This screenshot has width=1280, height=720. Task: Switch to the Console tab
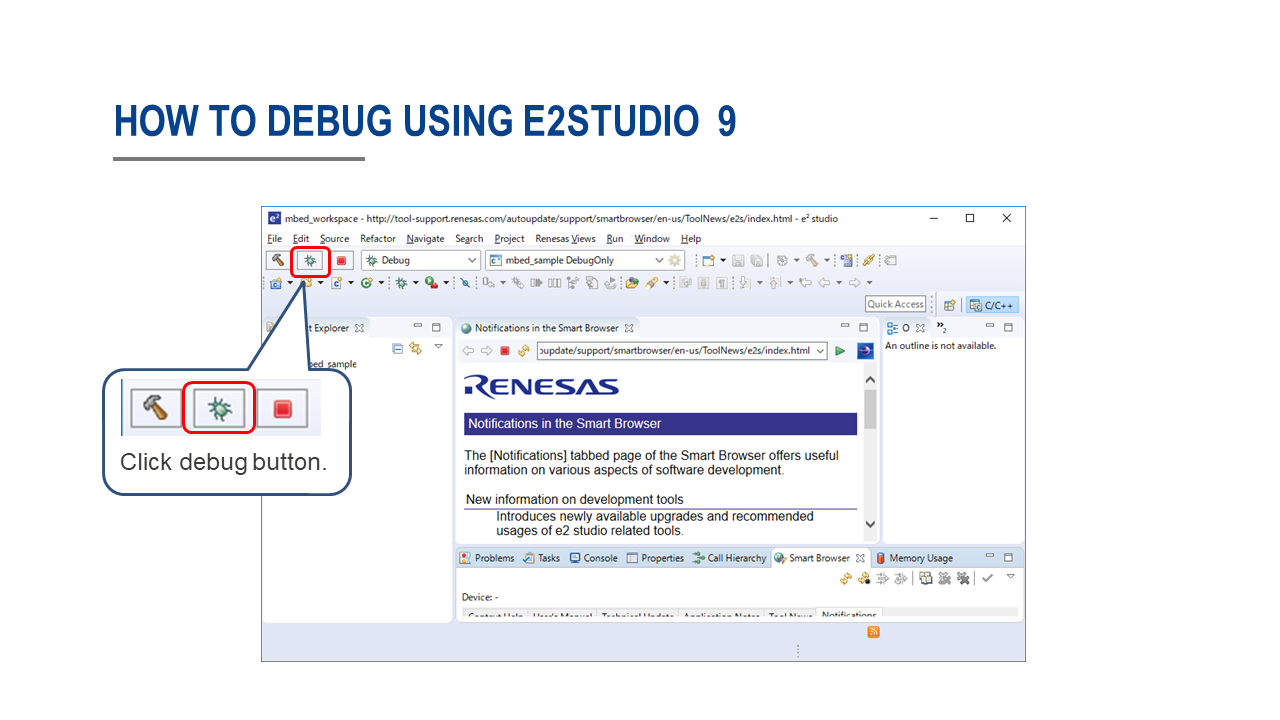[594, 558]
